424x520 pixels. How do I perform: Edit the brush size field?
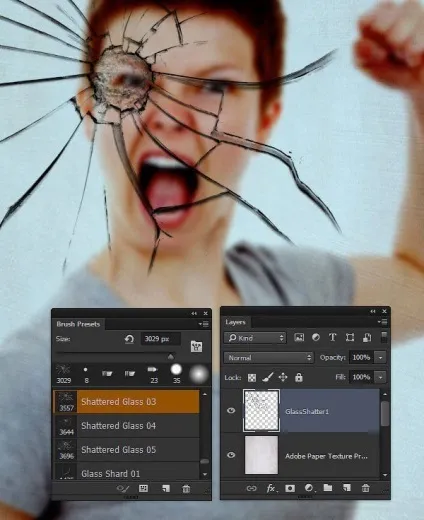point(161,339)
